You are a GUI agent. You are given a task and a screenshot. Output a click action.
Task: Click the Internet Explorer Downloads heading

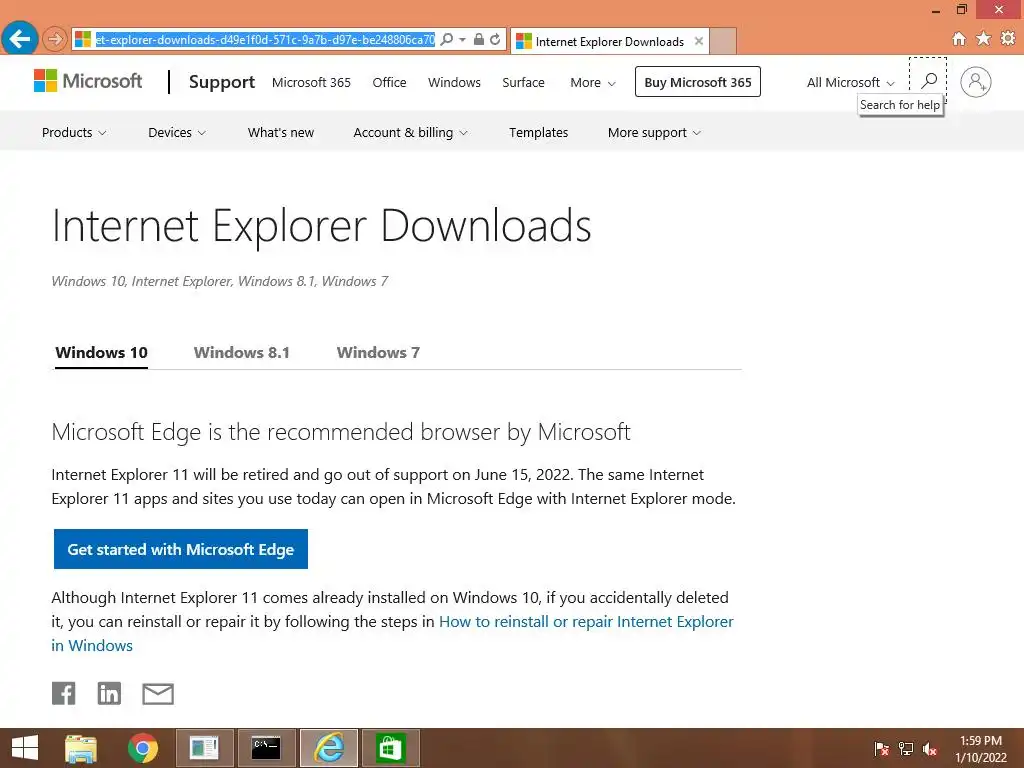[x=321, y=226]
